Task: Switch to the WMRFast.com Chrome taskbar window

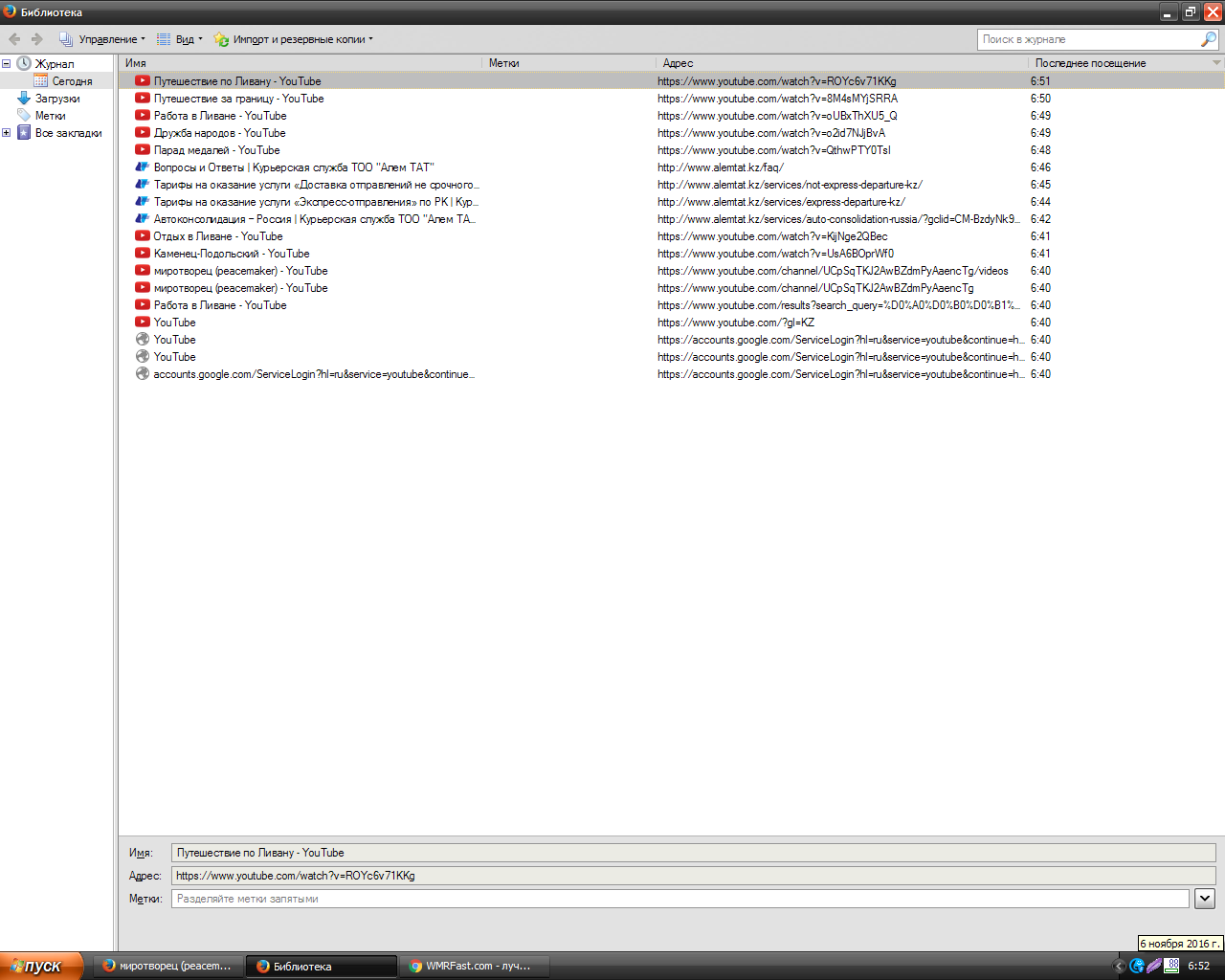Action: (476, 966)
